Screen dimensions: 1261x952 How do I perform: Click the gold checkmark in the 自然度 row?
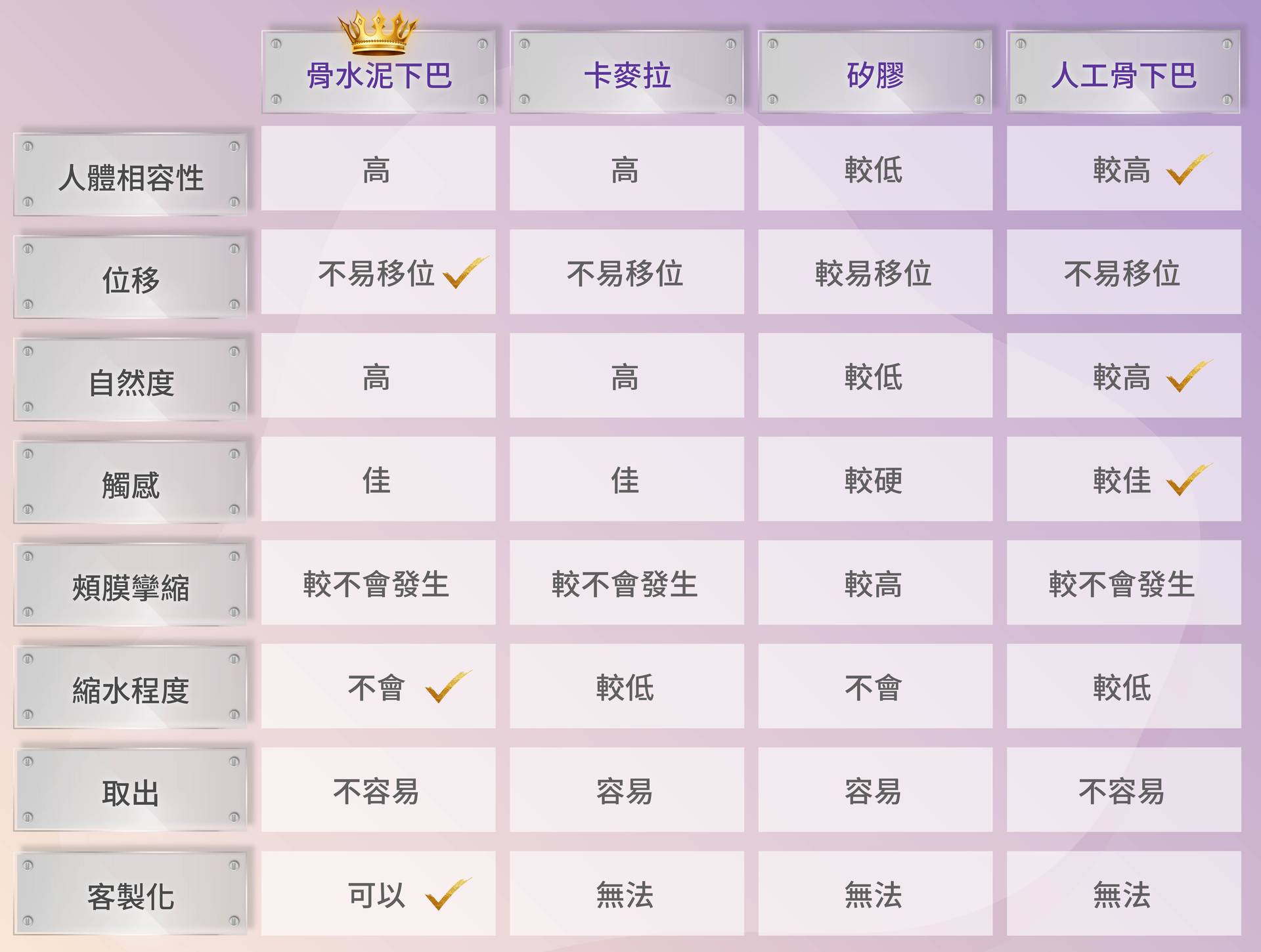[1187, 377]
